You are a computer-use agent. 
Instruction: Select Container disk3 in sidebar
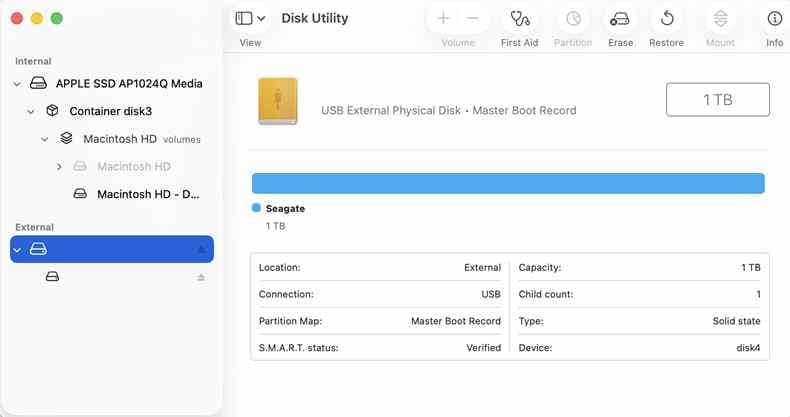110,111
